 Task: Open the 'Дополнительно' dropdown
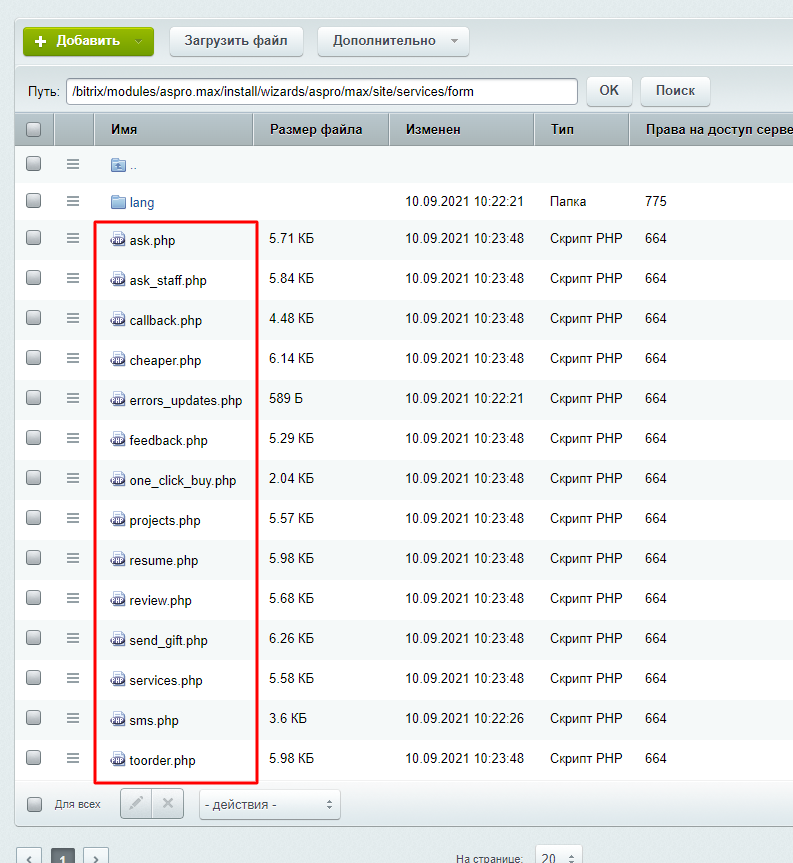[393, 41]
